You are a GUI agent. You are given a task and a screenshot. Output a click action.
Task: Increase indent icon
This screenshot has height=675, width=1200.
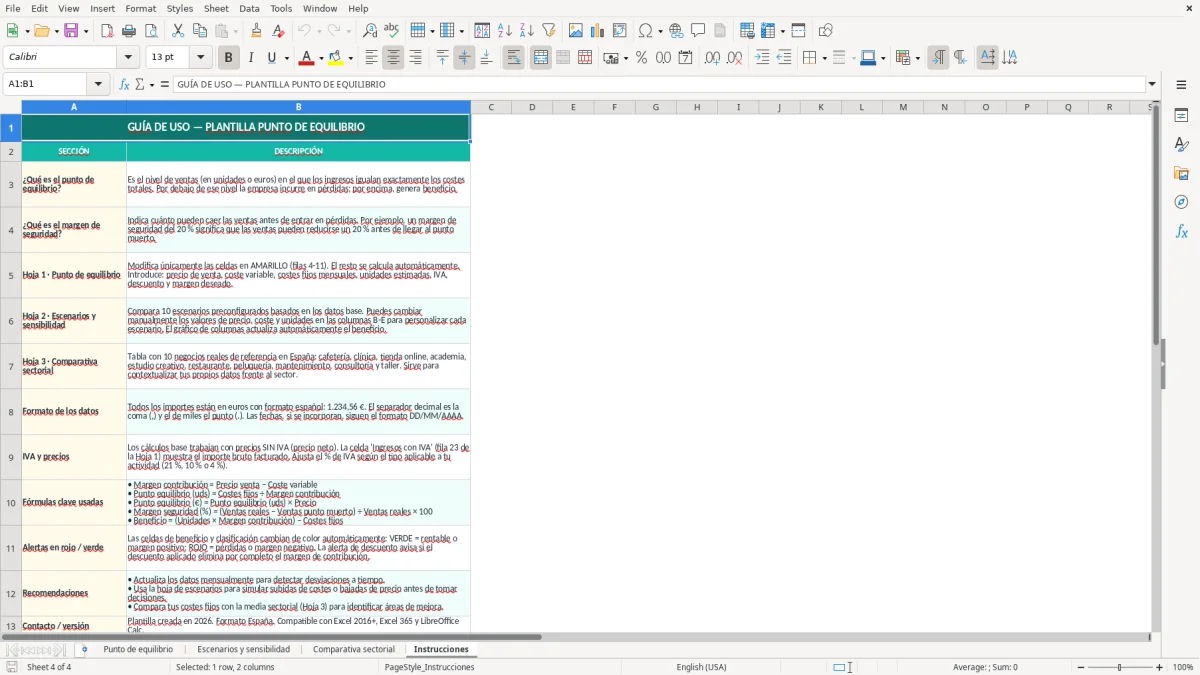(x=762, y=58)
